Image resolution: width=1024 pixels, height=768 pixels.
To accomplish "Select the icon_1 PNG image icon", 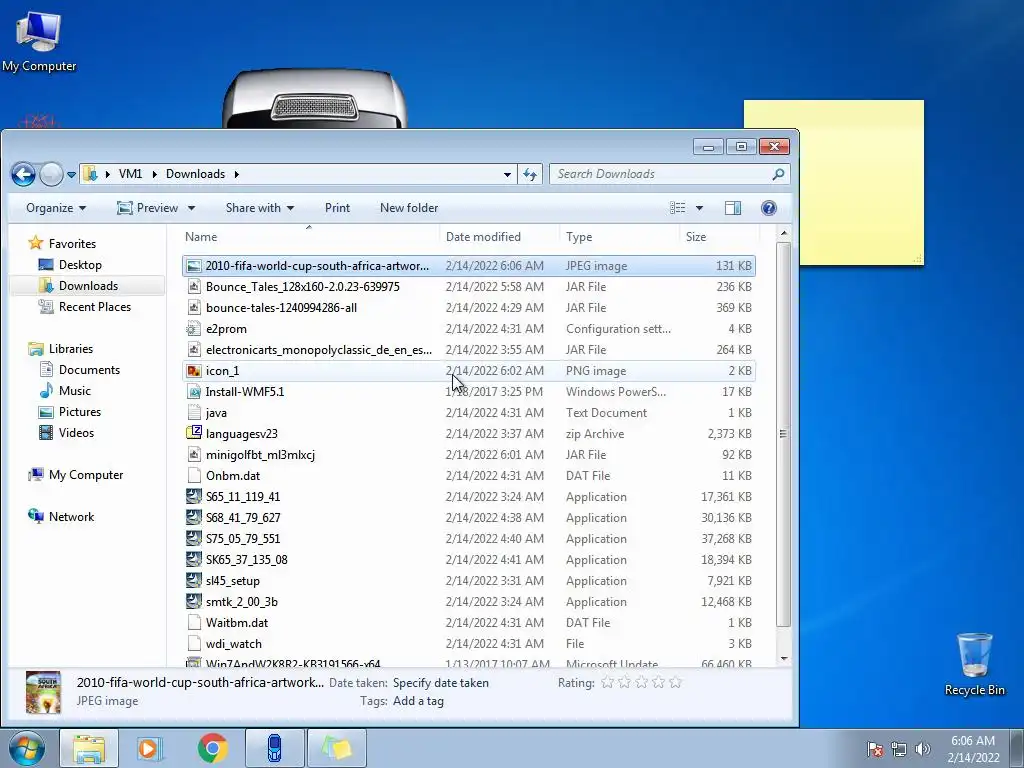I will pyautogui.click(x=193, y=371).
